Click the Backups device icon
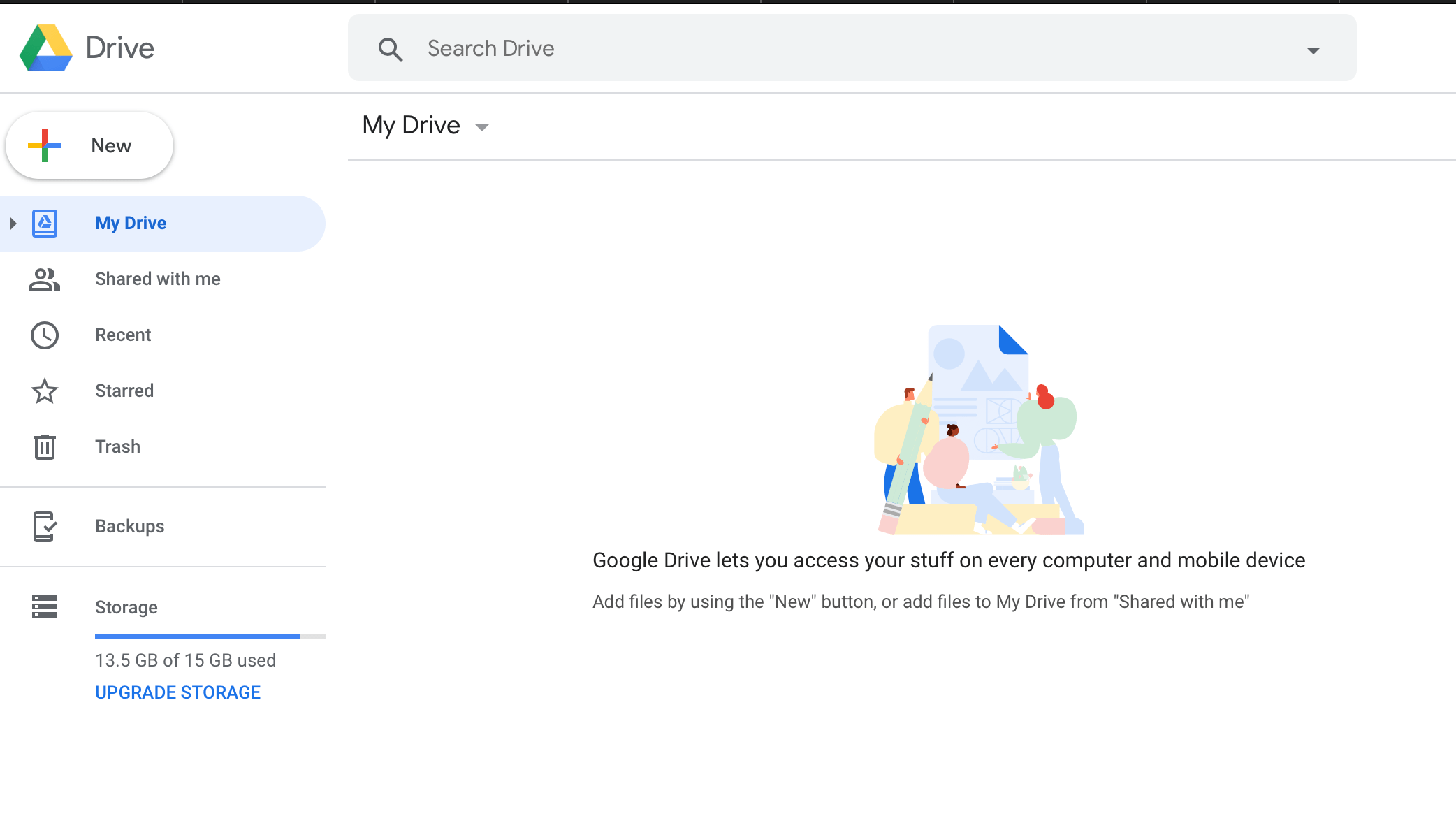This screenshot has width=1456, height=823. 45,527
